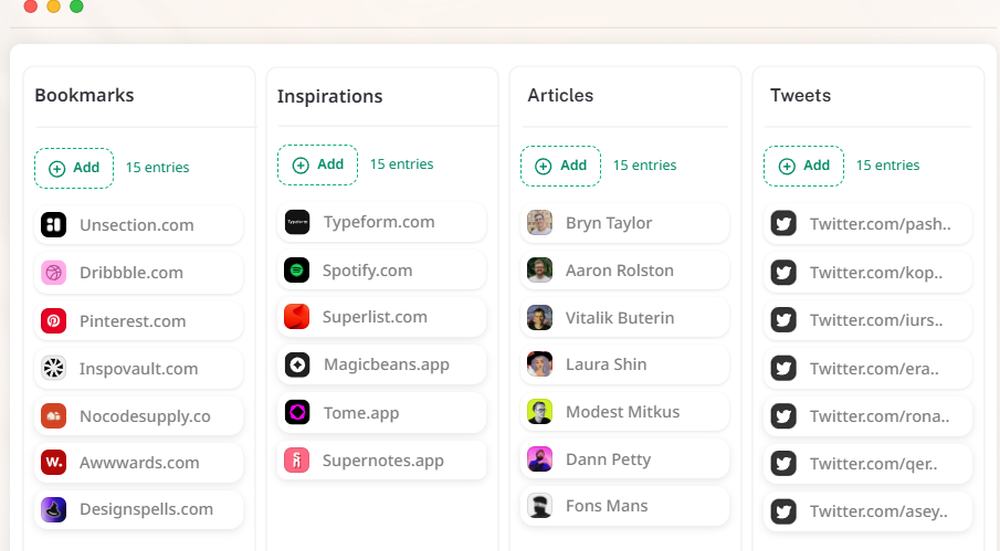Click the Twitter bird icon beside Twitter.com/pash..

[784, 224]
